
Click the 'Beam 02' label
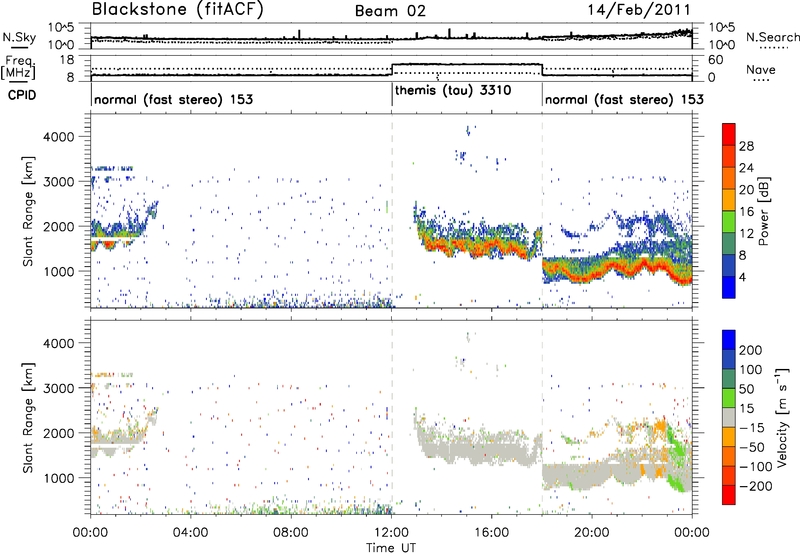coord(390,11)
